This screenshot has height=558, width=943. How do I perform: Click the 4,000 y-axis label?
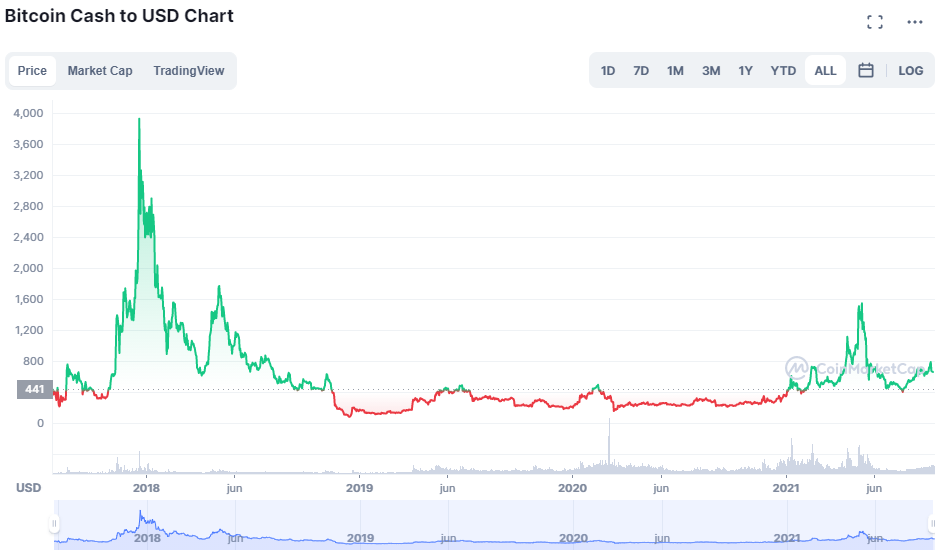coord(28,113)
